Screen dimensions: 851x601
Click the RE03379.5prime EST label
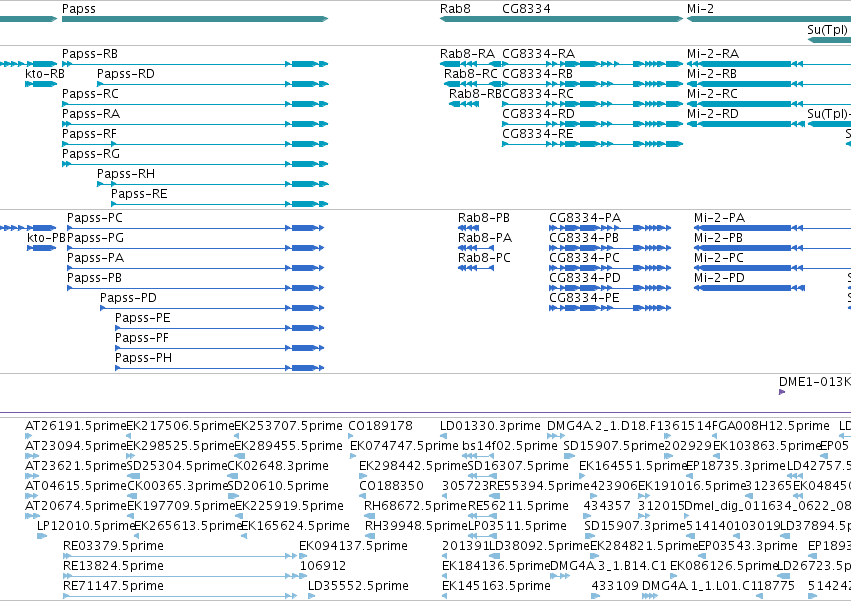[113, 546]
